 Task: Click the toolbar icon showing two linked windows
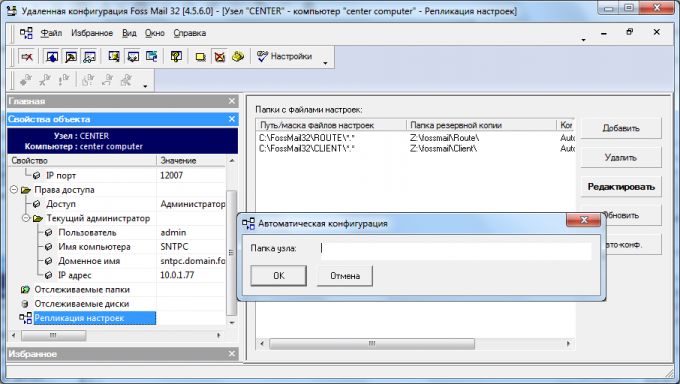tap(152, 57)
